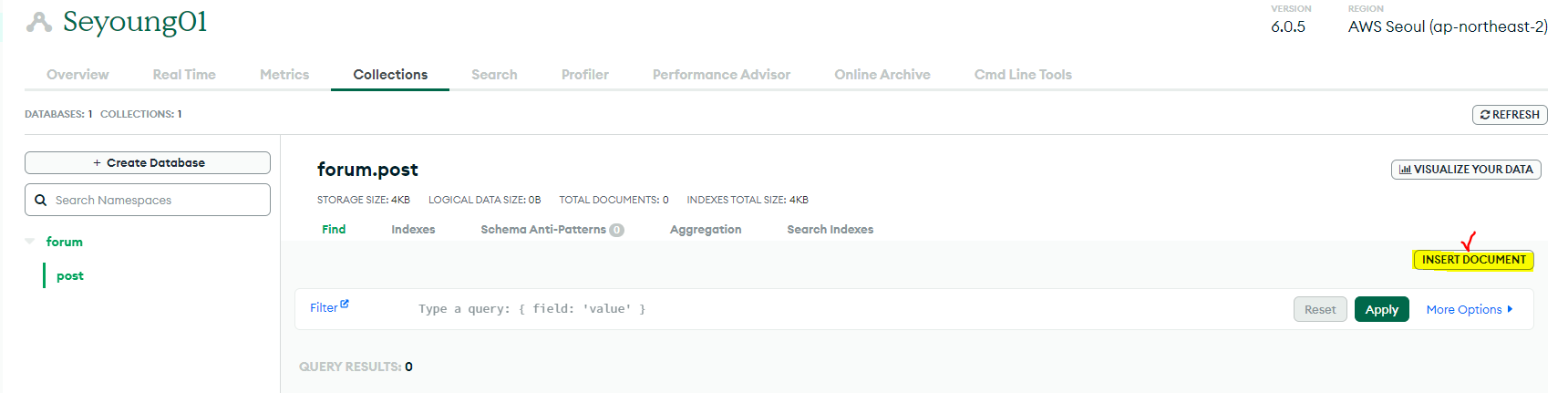Expand More Options for the query

[1470, 310]
